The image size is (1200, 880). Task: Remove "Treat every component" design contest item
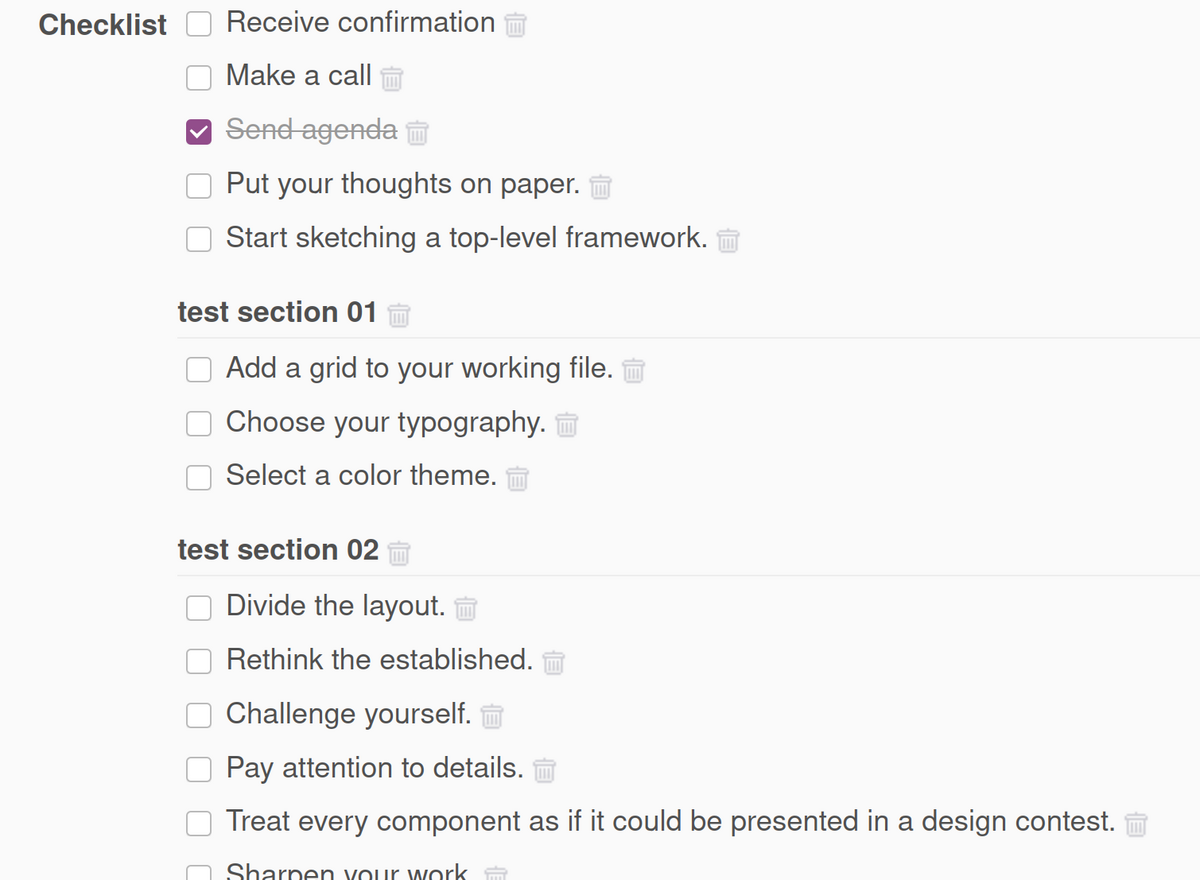point(1135,823)
